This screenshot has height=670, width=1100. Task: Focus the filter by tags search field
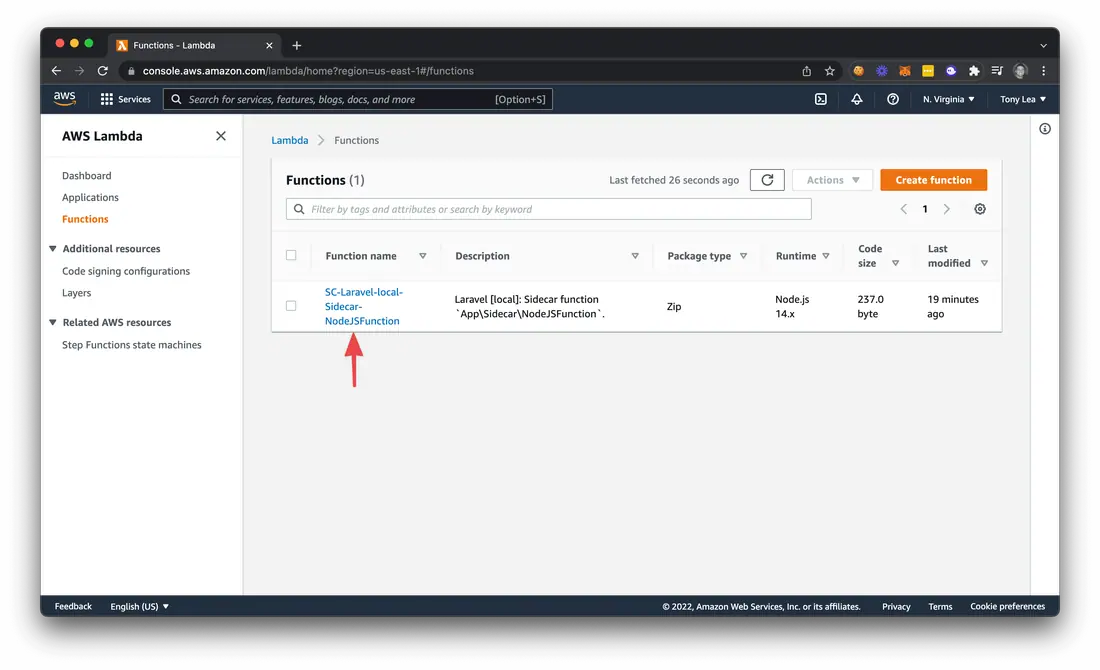click(x=549, y=209)
